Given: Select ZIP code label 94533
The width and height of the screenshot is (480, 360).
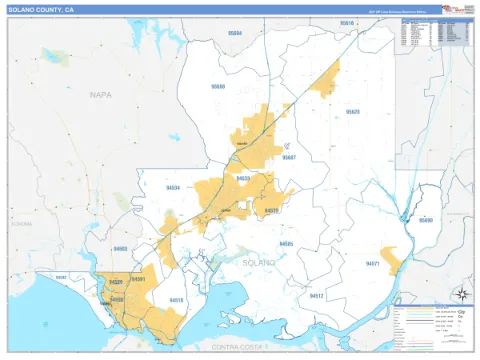Looking at the screenshot, I should [243, 178].
